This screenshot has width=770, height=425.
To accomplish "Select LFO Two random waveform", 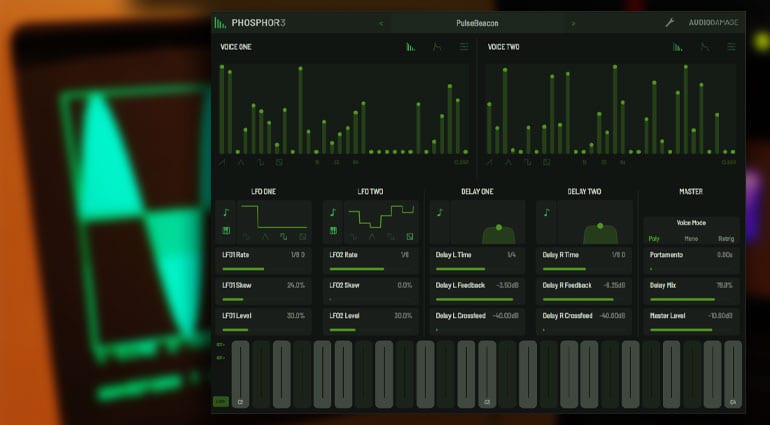I will coord(410,237).
